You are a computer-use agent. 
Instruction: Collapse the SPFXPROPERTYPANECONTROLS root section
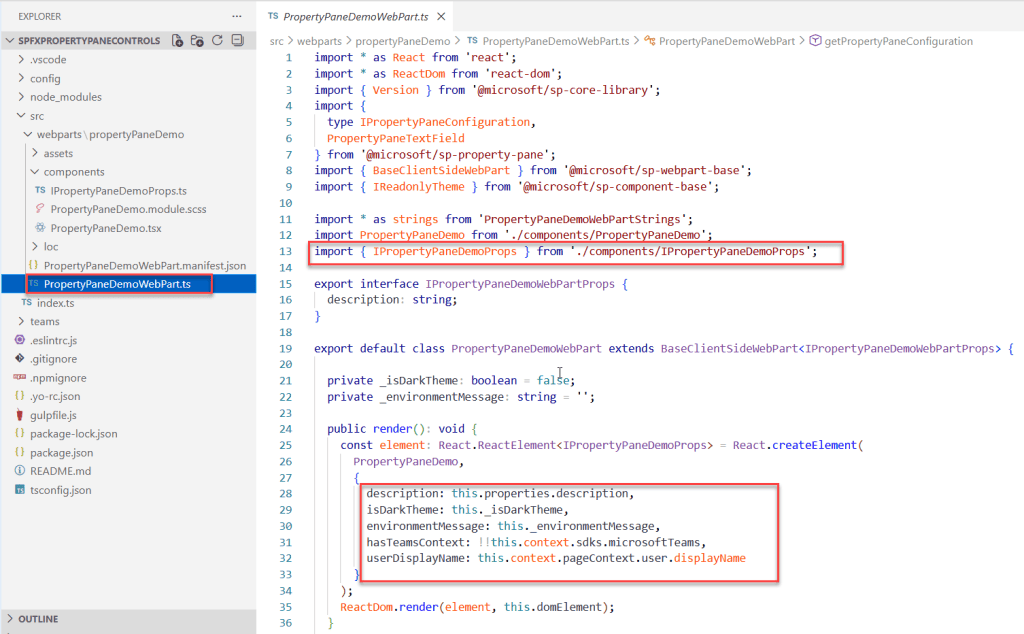10,40
